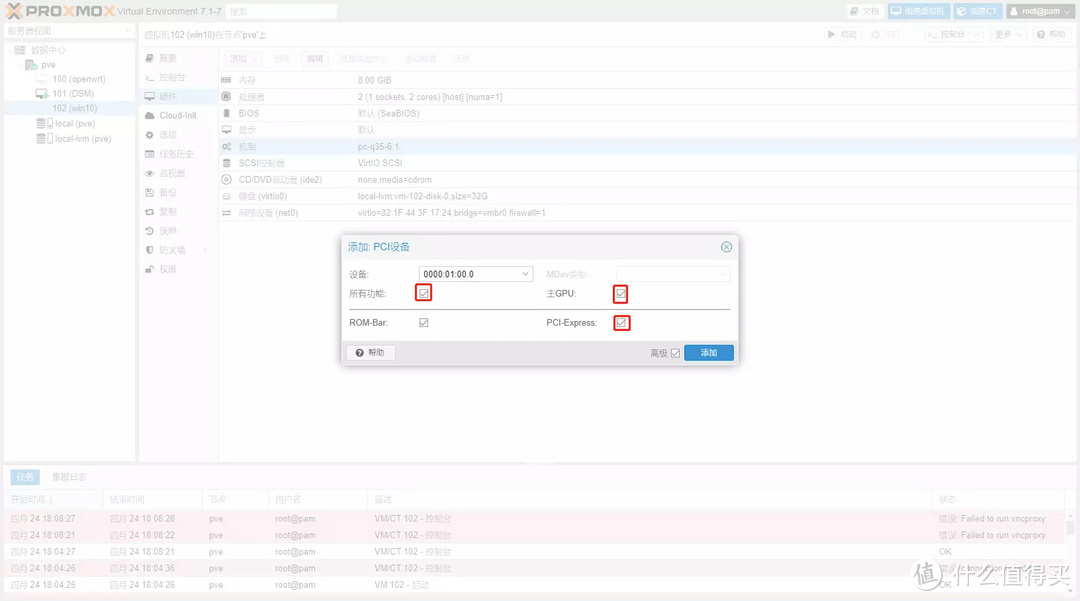Collapse the 数据中心 tree node

[x=10, y=50]
